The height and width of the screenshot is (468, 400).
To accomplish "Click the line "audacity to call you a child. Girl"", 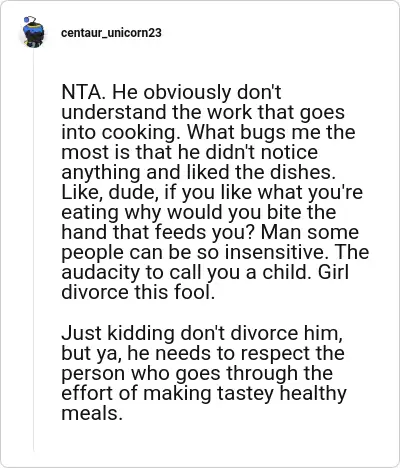I will pos(205,272).
